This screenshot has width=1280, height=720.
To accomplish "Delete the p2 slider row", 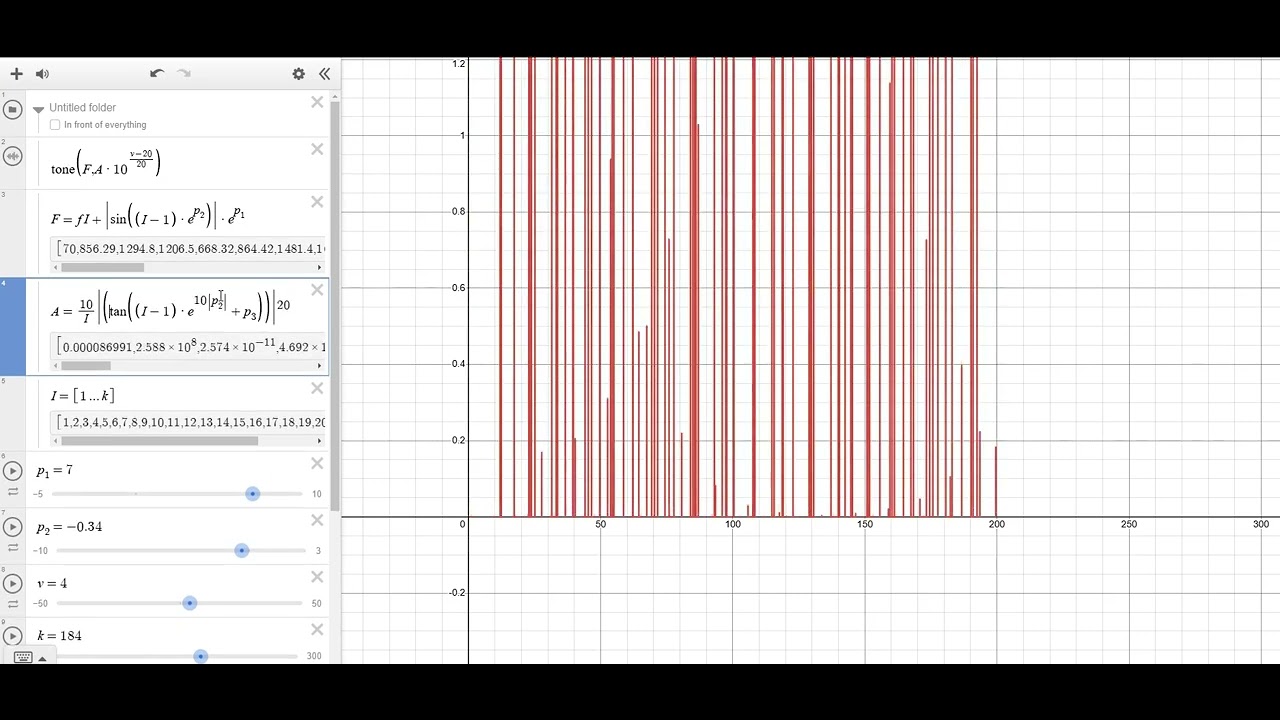I will (317, 520).
